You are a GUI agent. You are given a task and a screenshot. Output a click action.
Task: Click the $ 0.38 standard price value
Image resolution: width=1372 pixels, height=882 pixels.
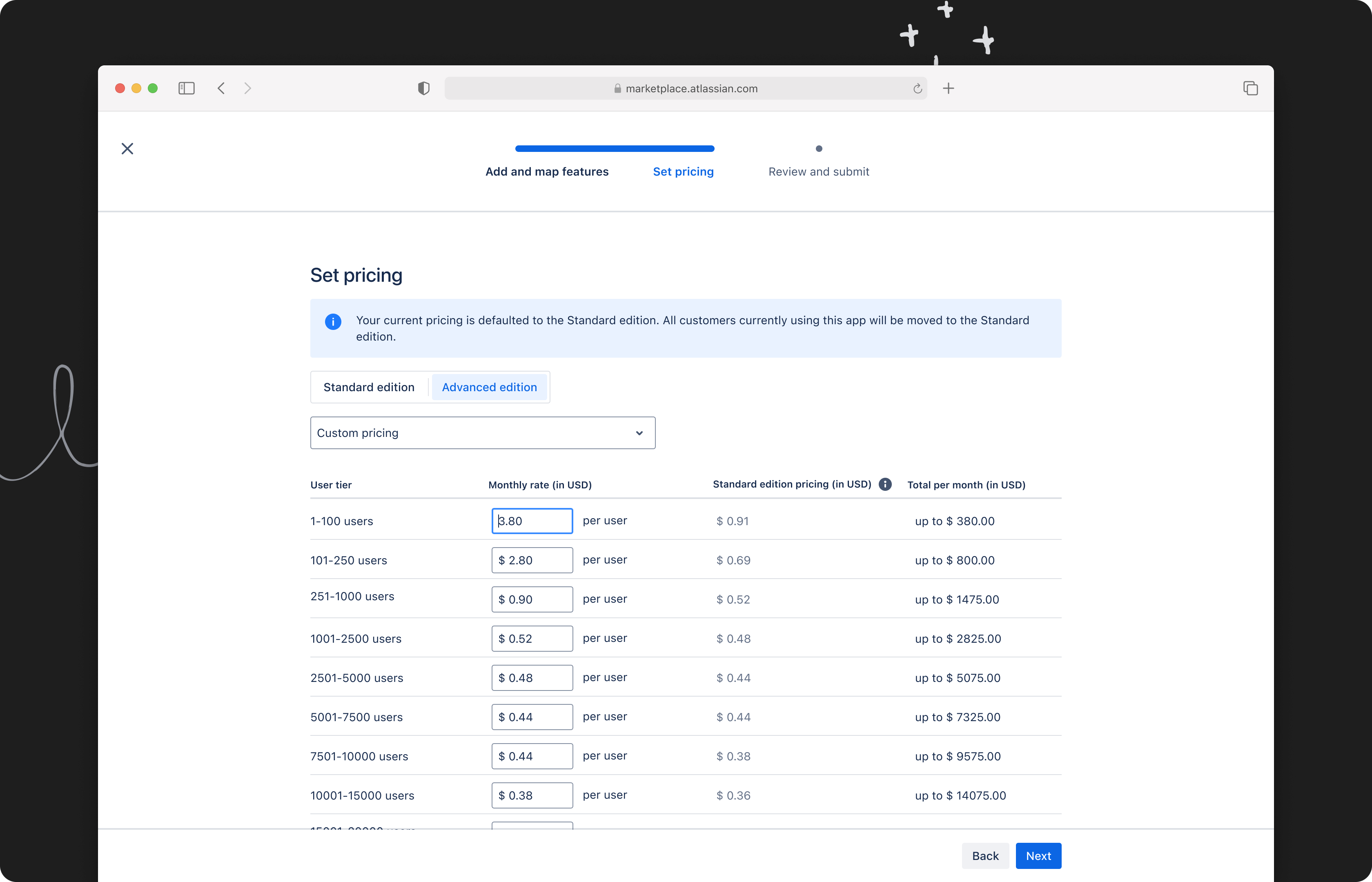coord(733,757)
